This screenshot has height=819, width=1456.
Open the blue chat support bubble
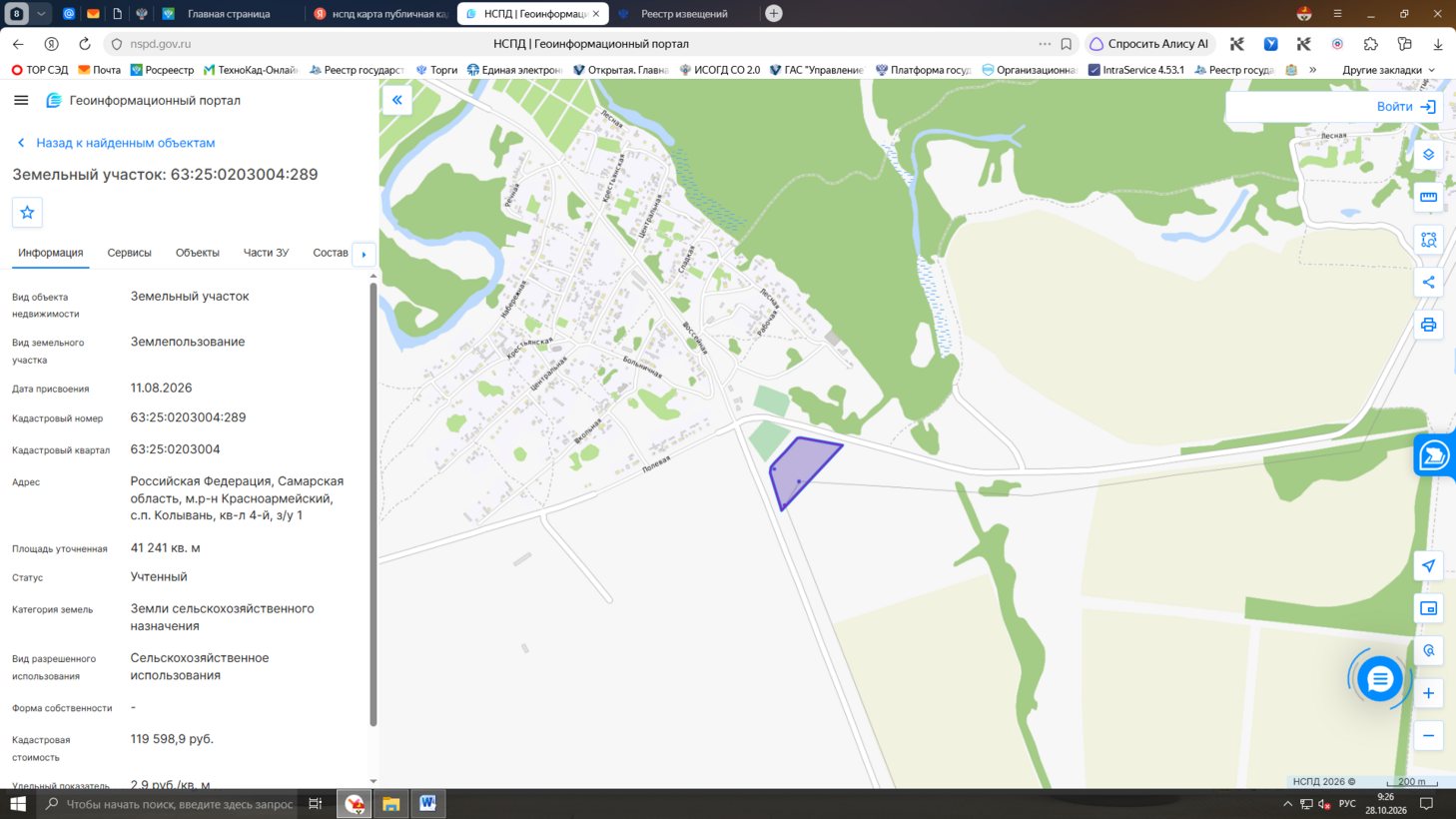pos(1379,679)
